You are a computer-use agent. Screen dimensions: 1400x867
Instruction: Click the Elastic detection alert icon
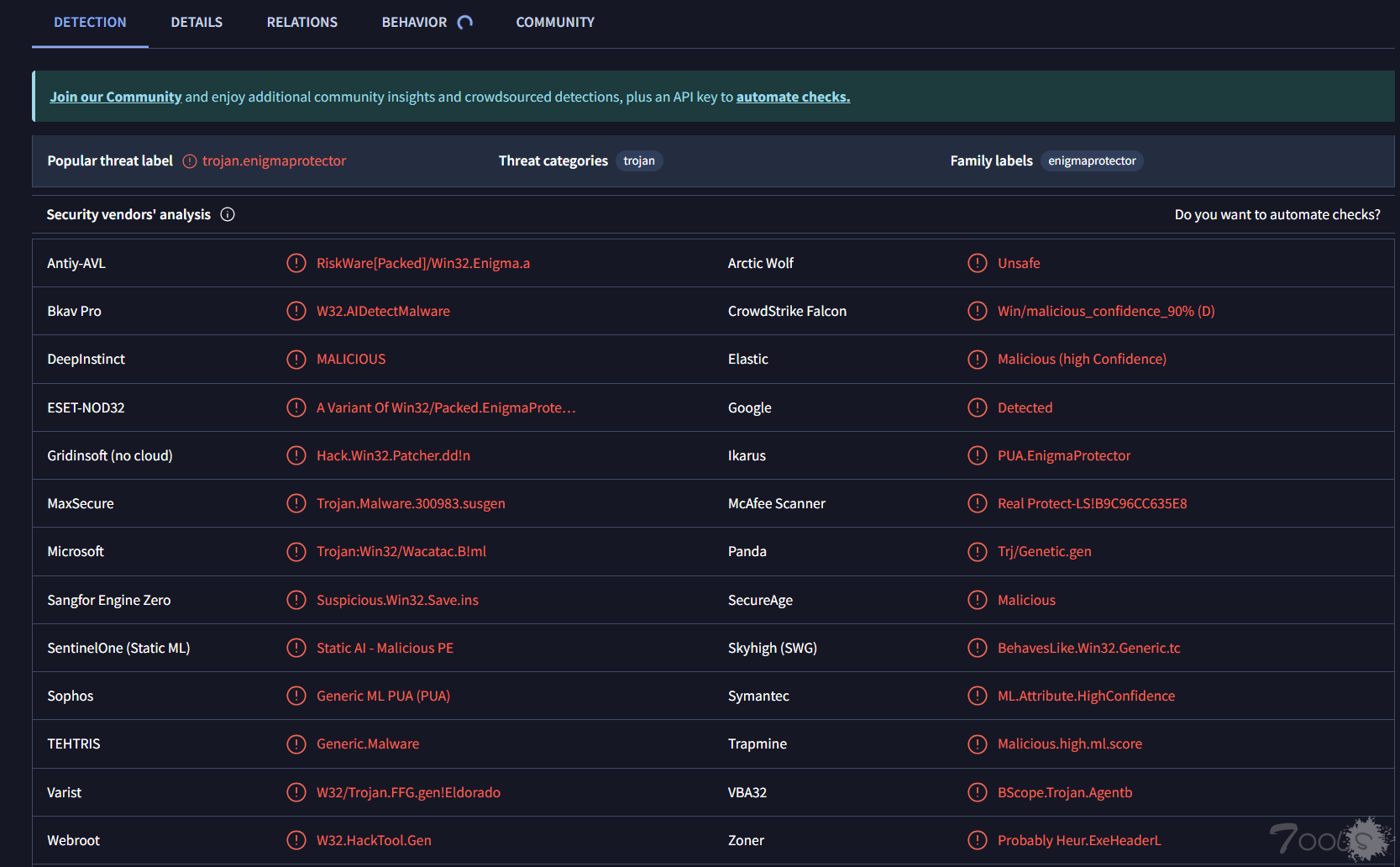[978, 360]
